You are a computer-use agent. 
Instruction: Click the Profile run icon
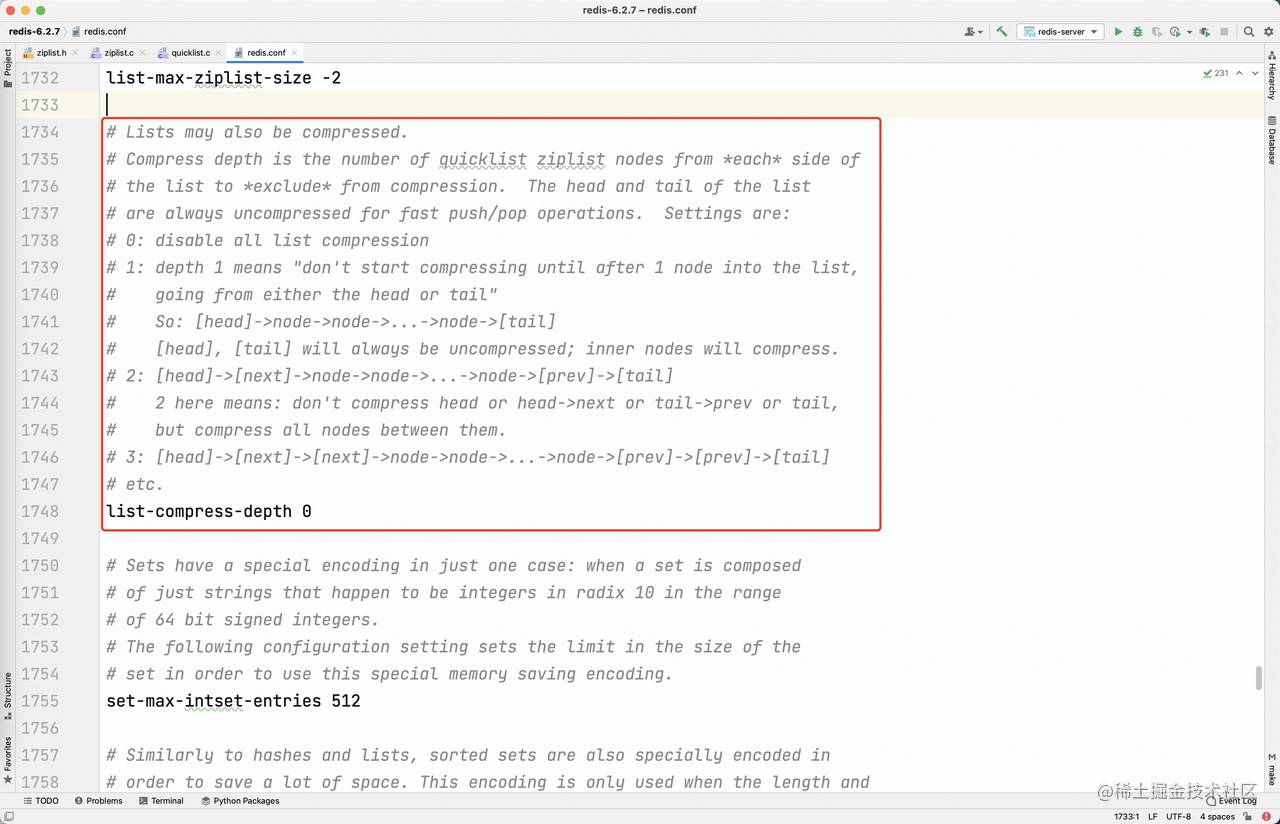click(1176, 32)
